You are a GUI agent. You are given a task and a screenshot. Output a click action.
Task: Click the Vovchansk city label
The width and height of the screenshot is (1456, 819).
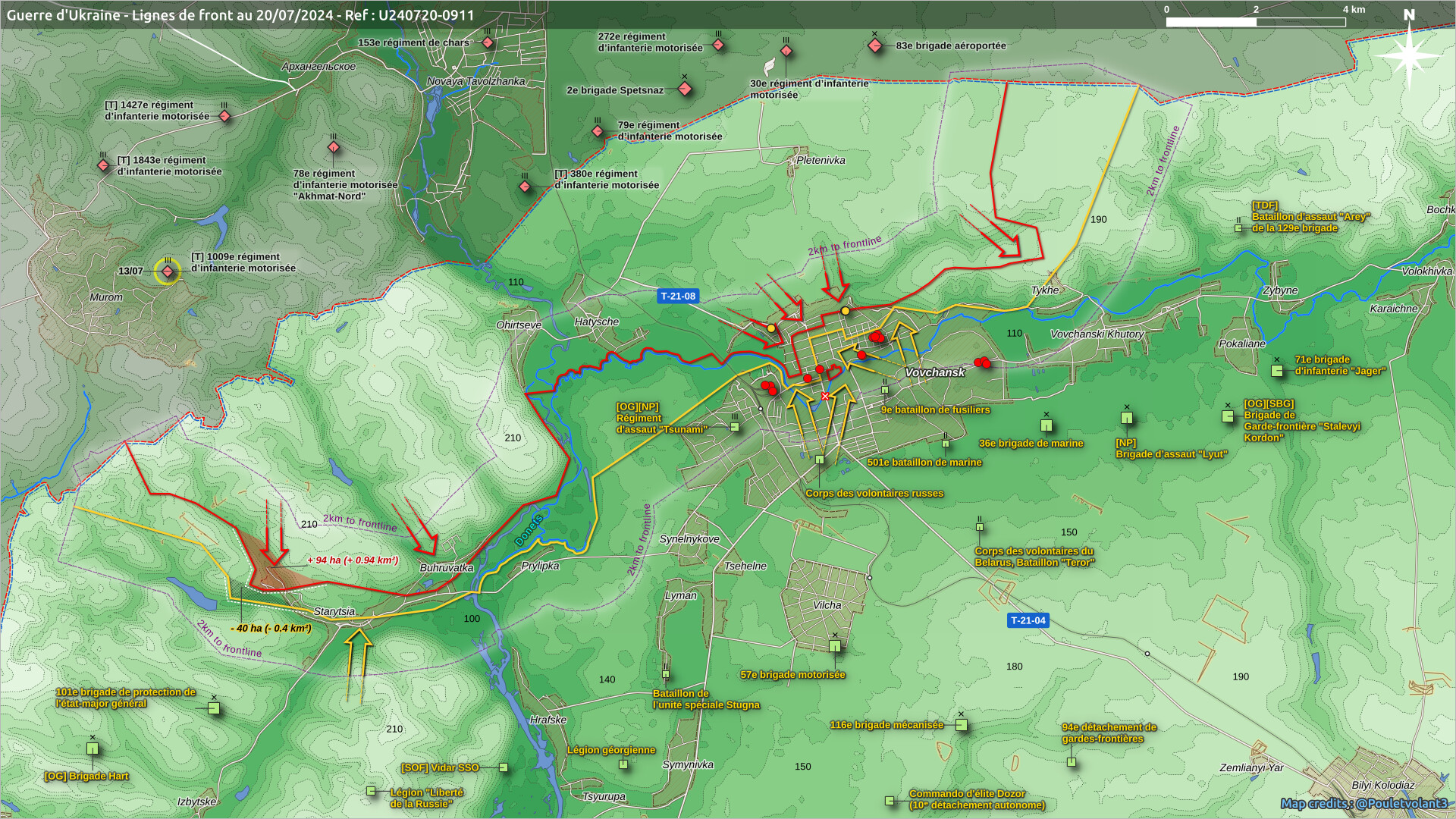click(934, 372)
